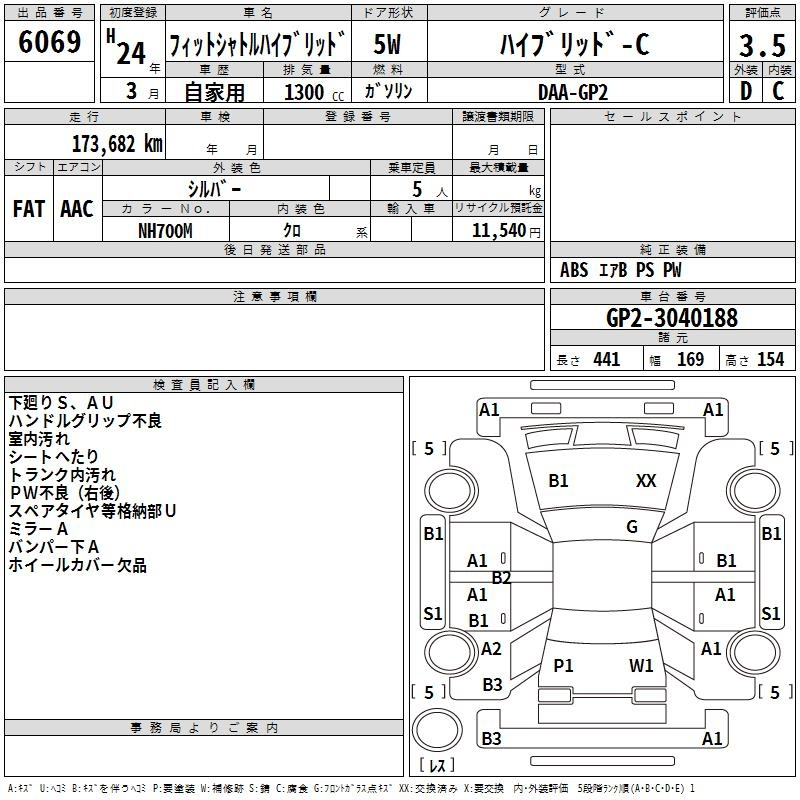The width and height of the screenshot is (800, 800).
Task: Select the 自家用 vehicle history value
Action: 214,92
